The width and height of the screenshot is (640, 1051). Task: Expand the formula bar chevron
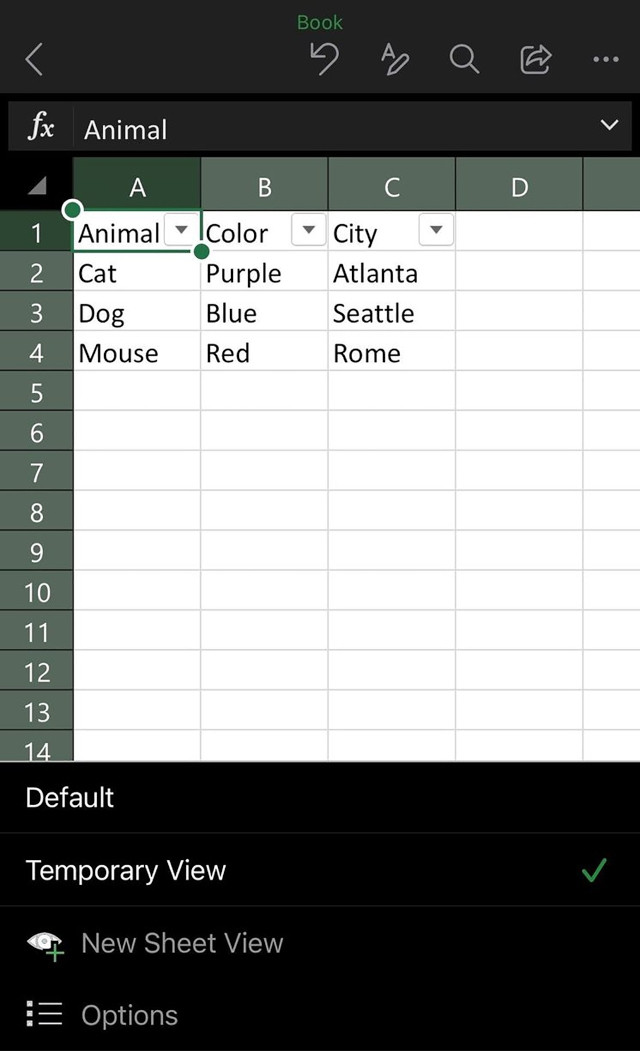(609, 125)
